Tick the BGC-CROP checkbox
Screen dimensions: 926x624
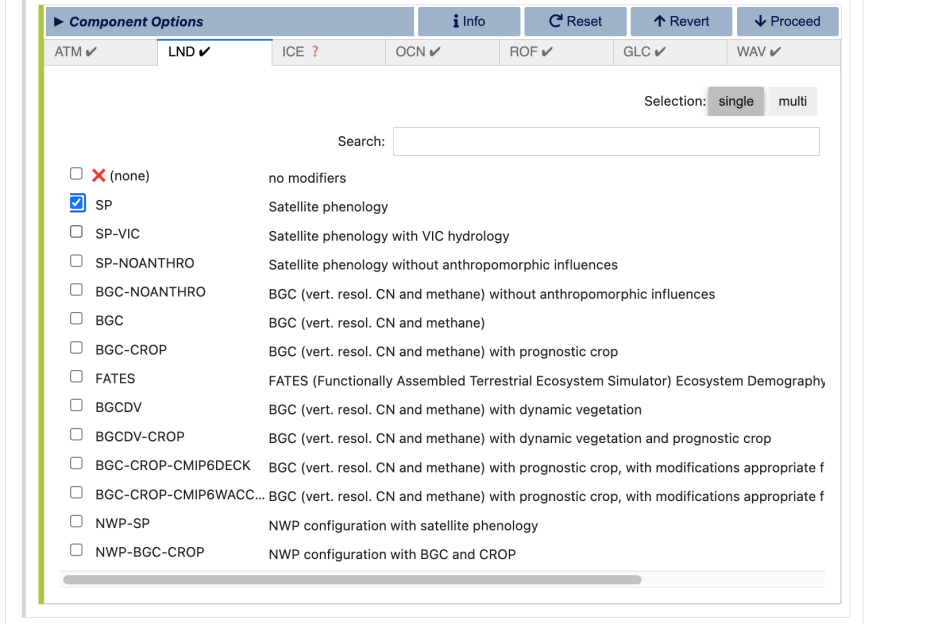click(x=77, y=349)
